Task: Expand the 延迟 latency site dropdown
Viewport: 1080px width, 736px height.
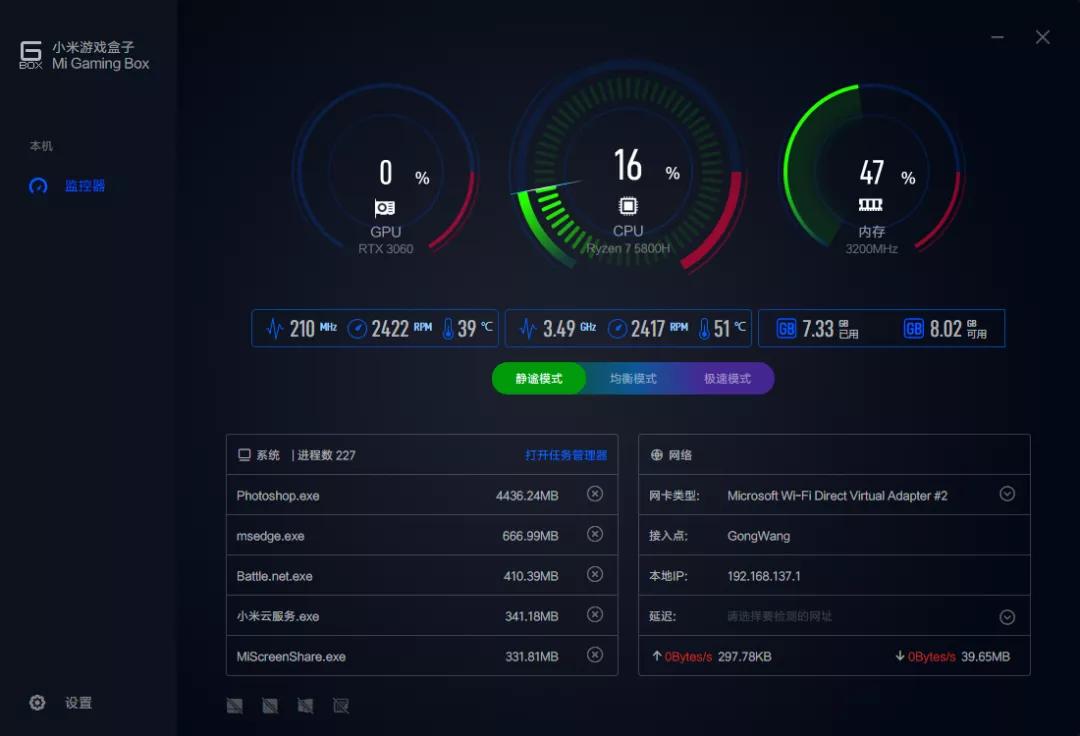Action: point(1007,617)
